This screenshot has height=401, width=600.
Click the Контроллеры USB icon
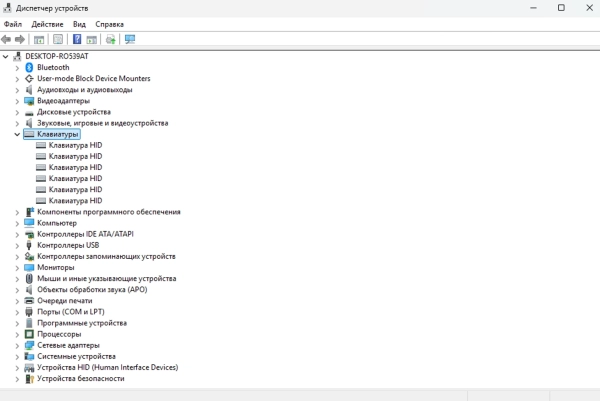point(29,245)
